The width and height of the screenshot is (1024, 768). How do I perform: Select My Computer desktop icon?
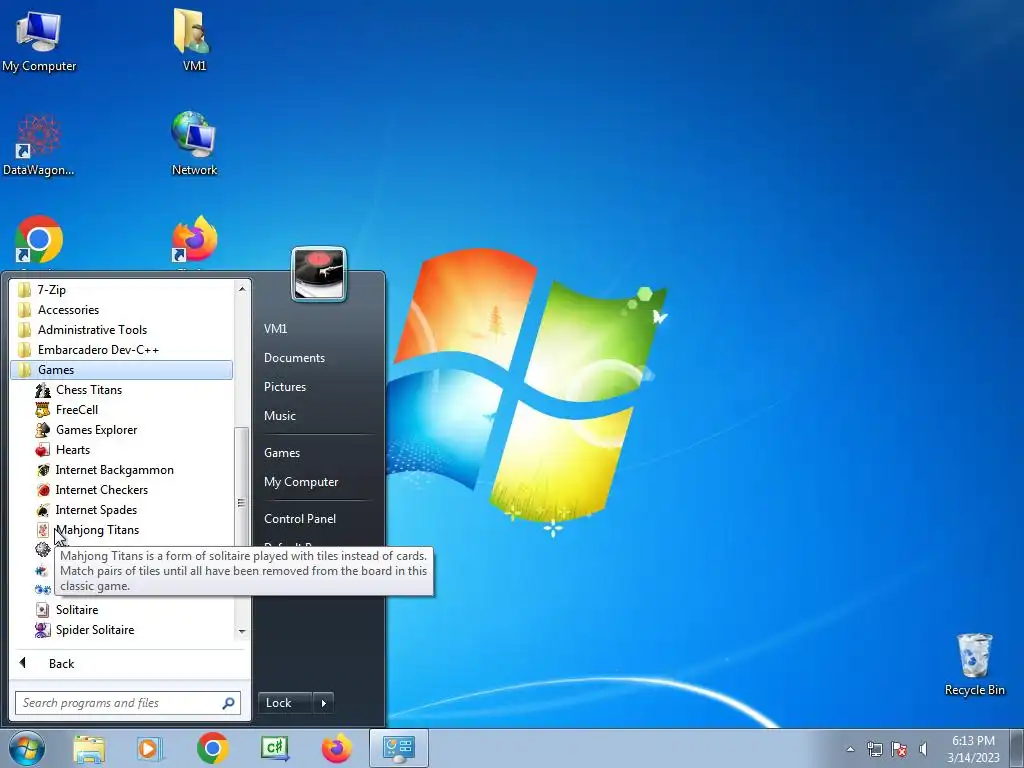[x=39, y=41]
